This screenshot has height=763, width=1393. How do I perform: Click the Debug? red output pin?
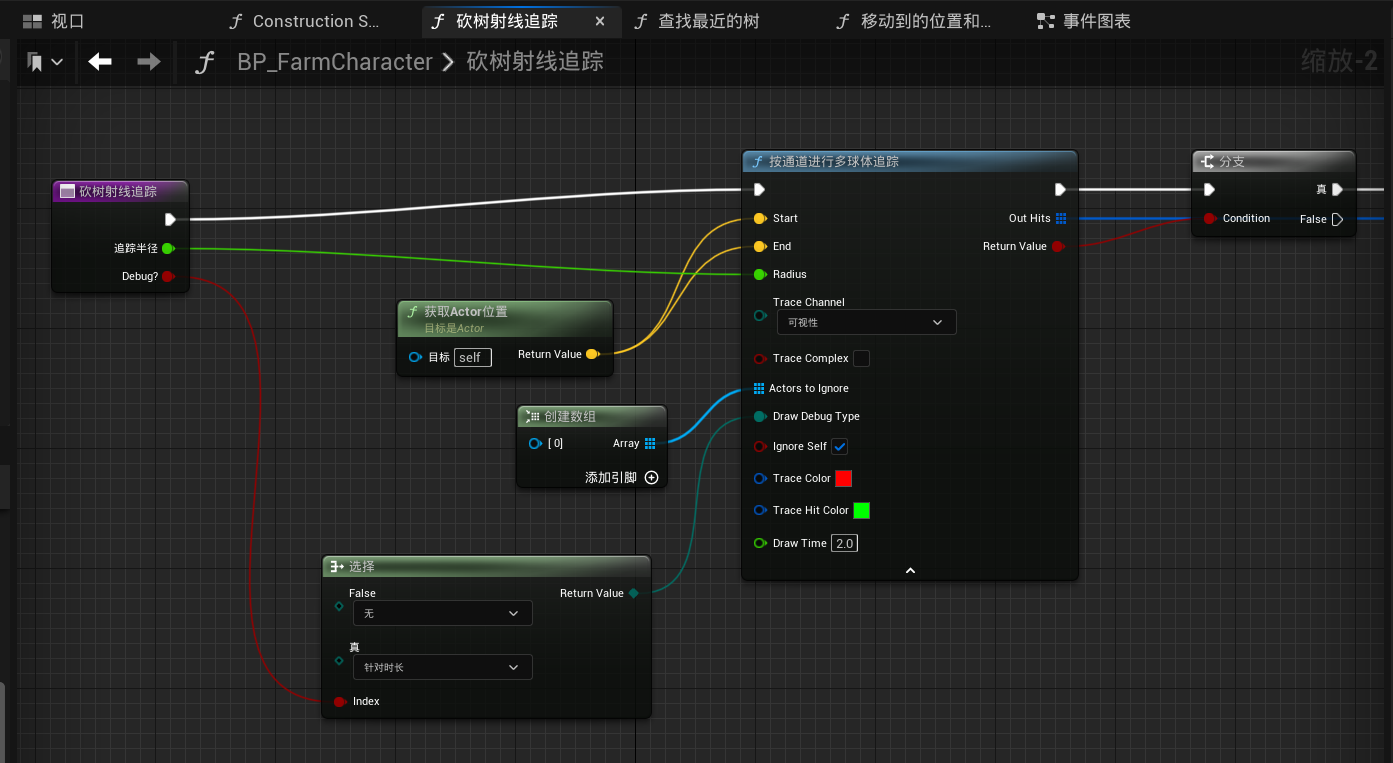point(167,276)
